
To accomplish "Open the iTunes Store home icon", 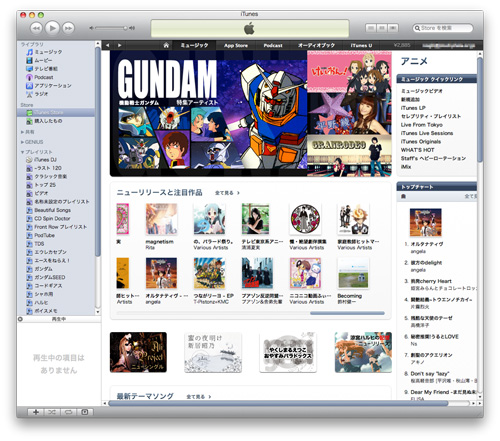I will (x=166, y=45).
